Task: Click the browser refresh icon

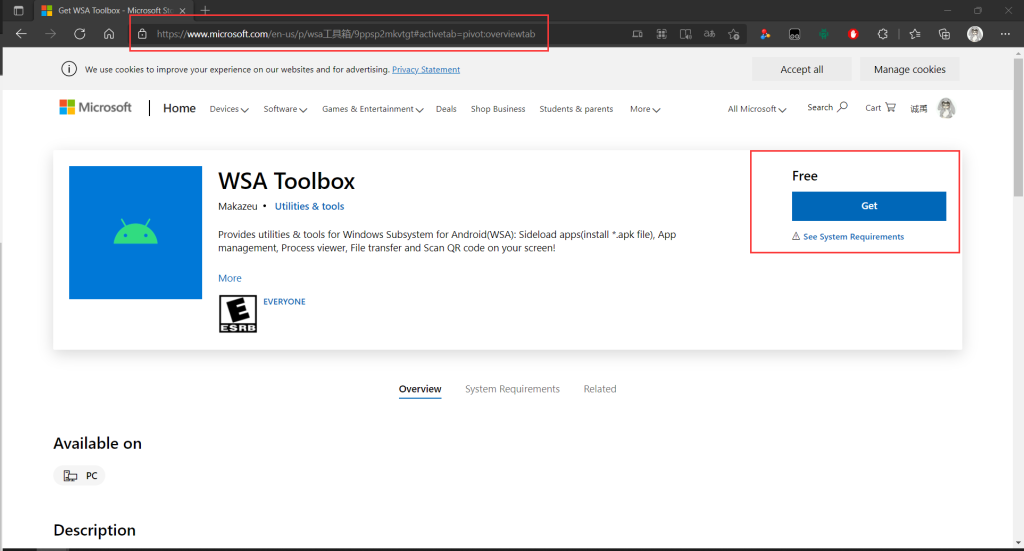Action: click(x=80, y=34)
